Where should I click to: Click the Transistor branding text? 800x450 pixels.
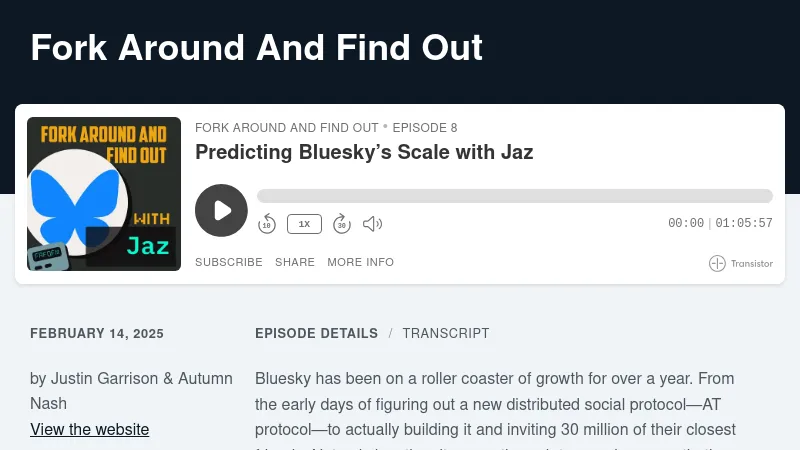pyautogui.click(x=751, y=264)
